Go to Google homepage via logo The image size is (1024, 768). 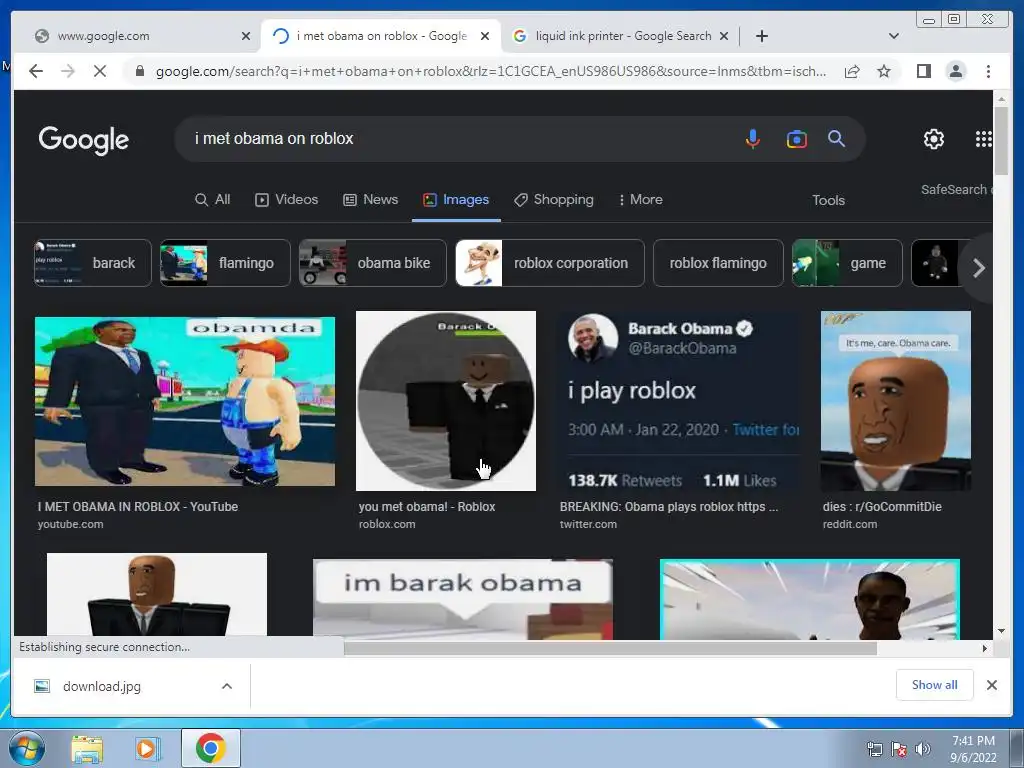point(84,140)
